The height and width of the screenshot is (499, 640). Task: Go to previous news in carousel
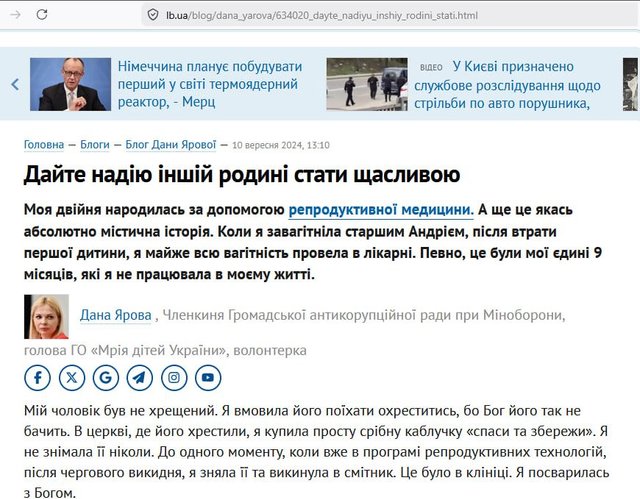point(15,84)
